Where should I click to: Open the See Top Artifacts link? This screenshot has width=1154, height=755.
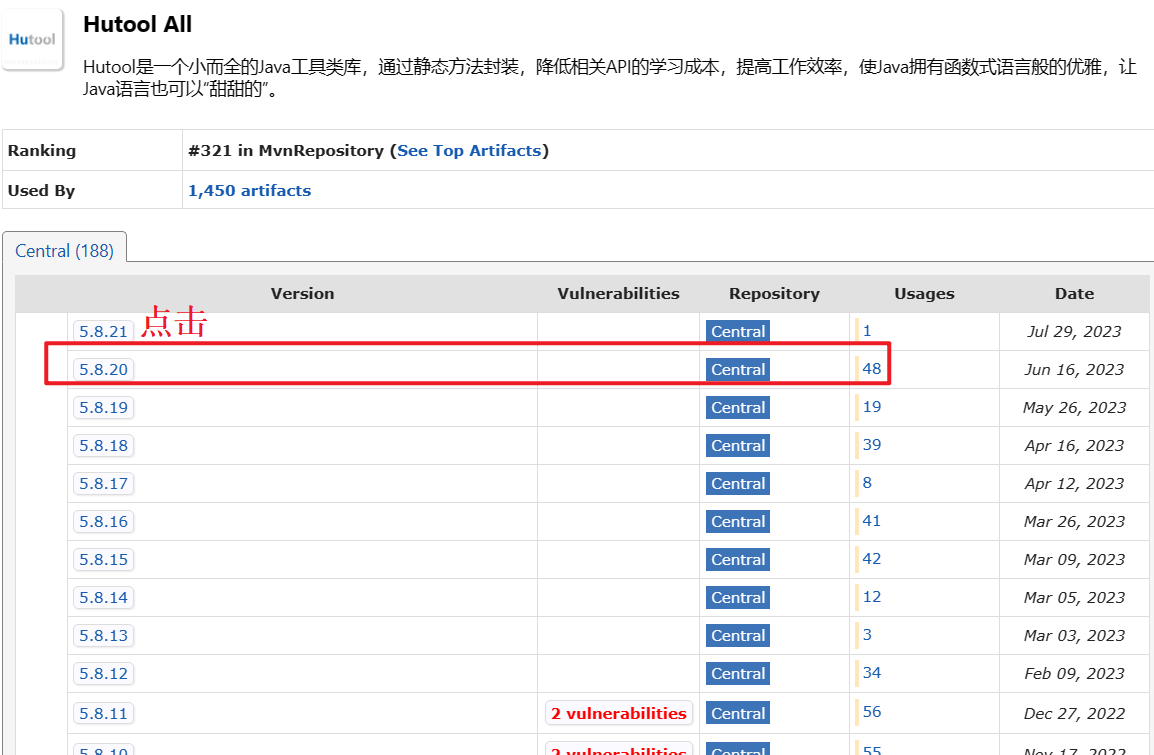pyautogui.click(x=469, y=151)
